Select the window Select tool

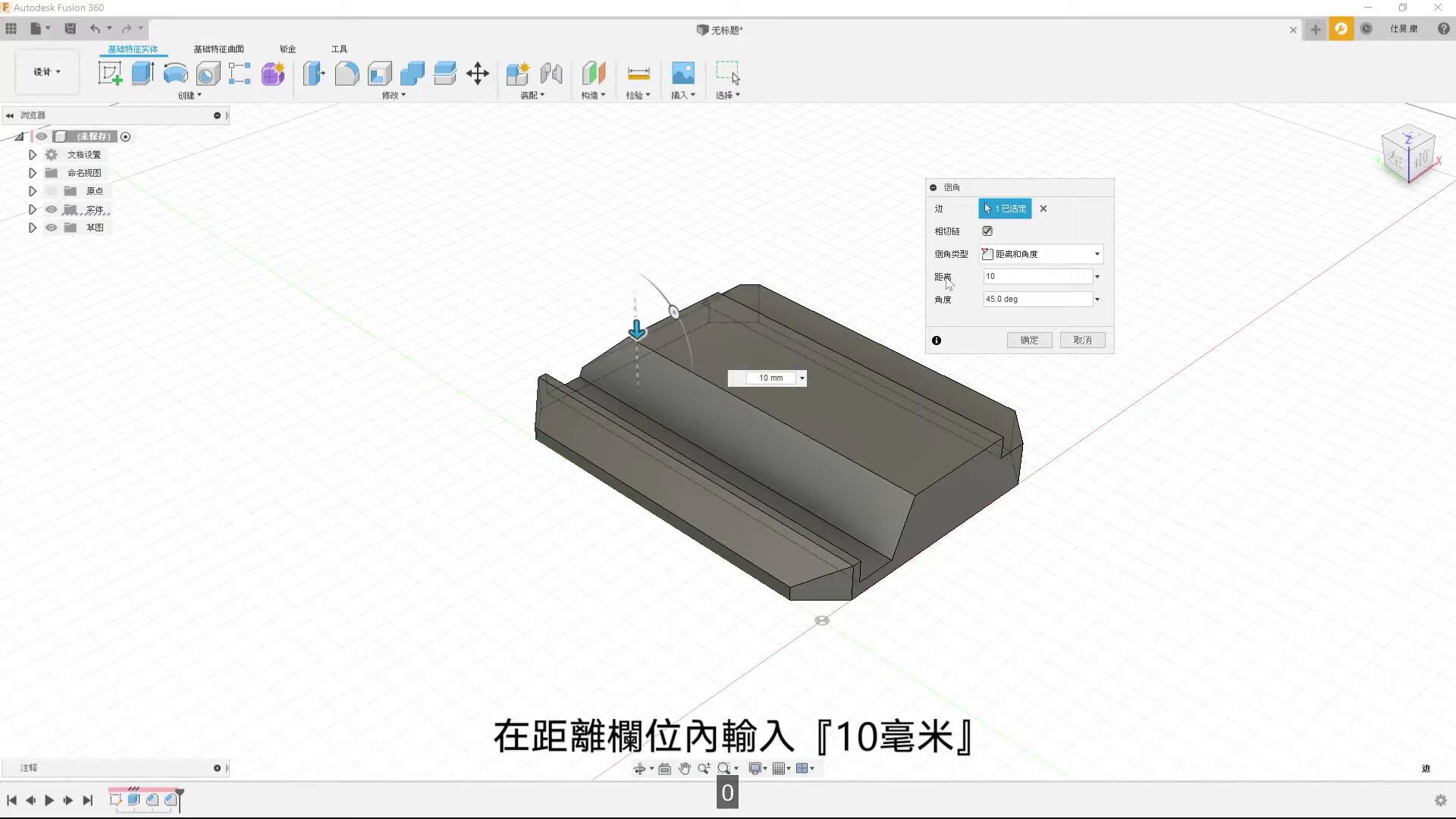(728, 74)
